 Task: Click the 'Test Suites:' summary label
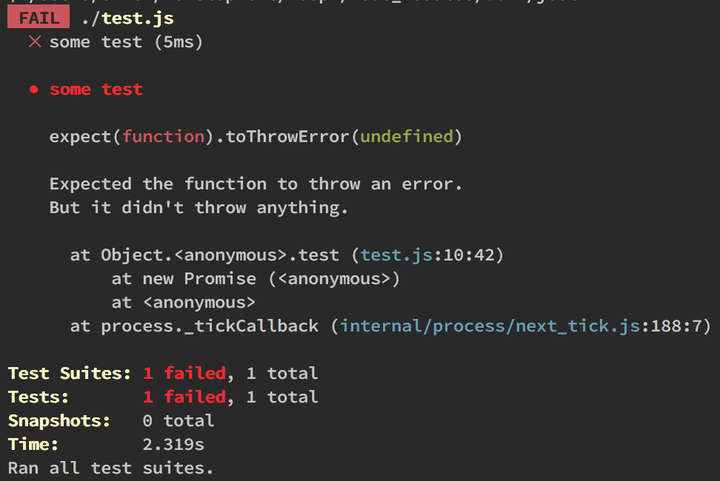click(x=69, y=374)
